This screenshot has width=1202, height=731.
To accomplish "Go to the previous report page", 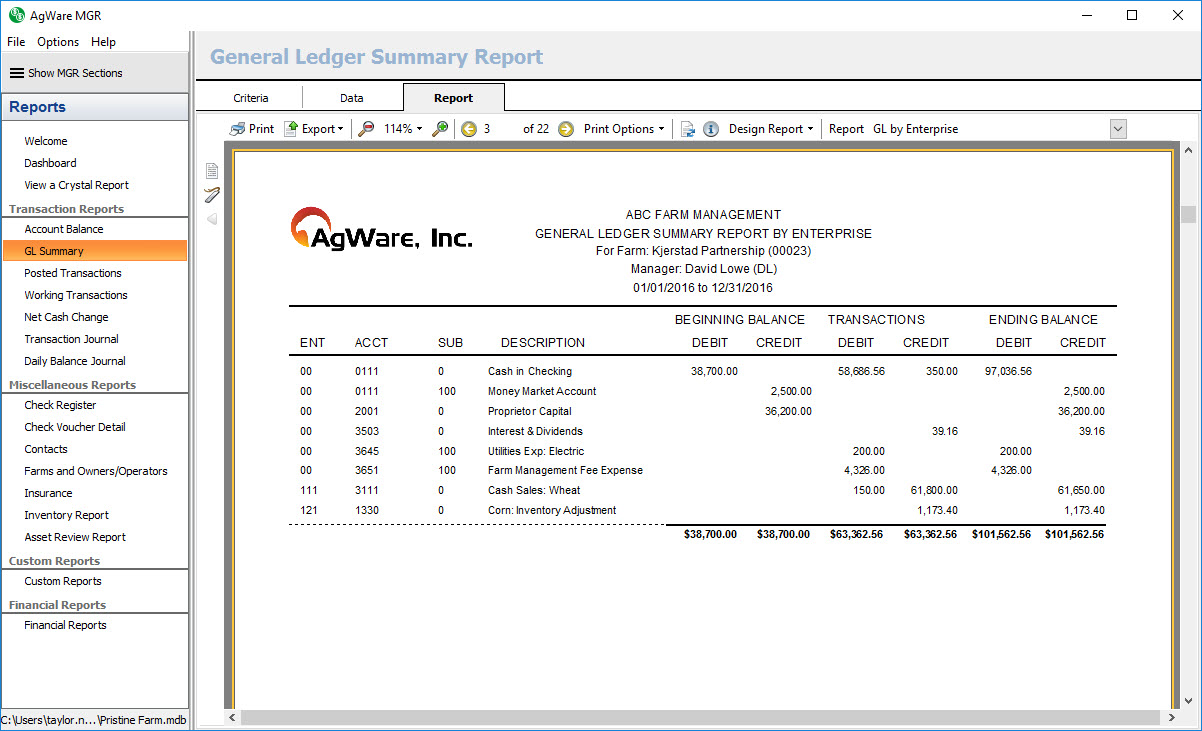I will (469, 129).
